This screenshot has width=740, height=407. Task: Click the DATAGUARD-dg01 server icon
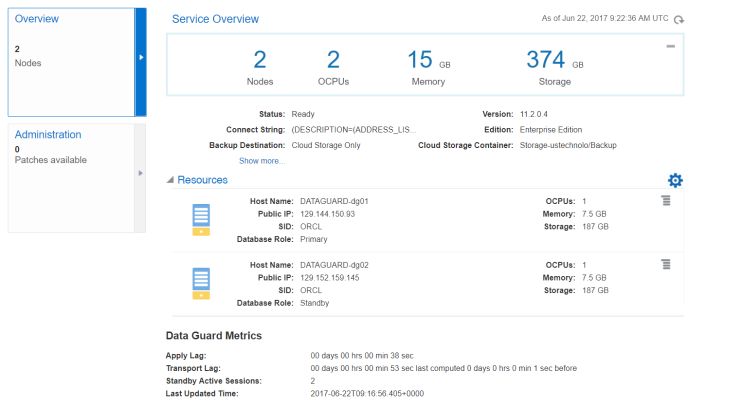pos(201,219)
